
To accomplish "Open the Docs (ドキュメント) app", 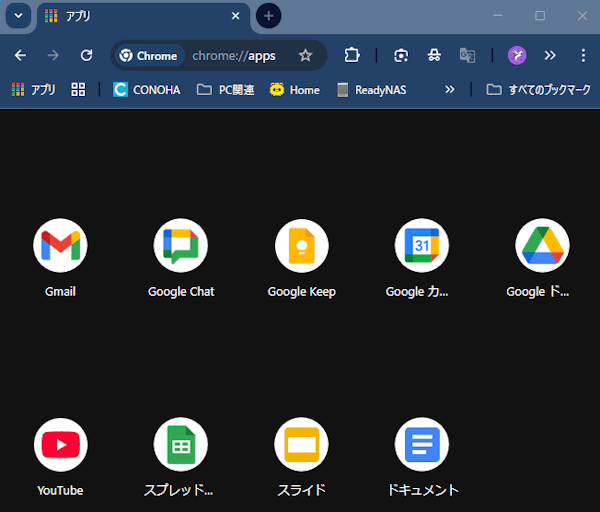I will pyautogui.click(x=422, y=445).
